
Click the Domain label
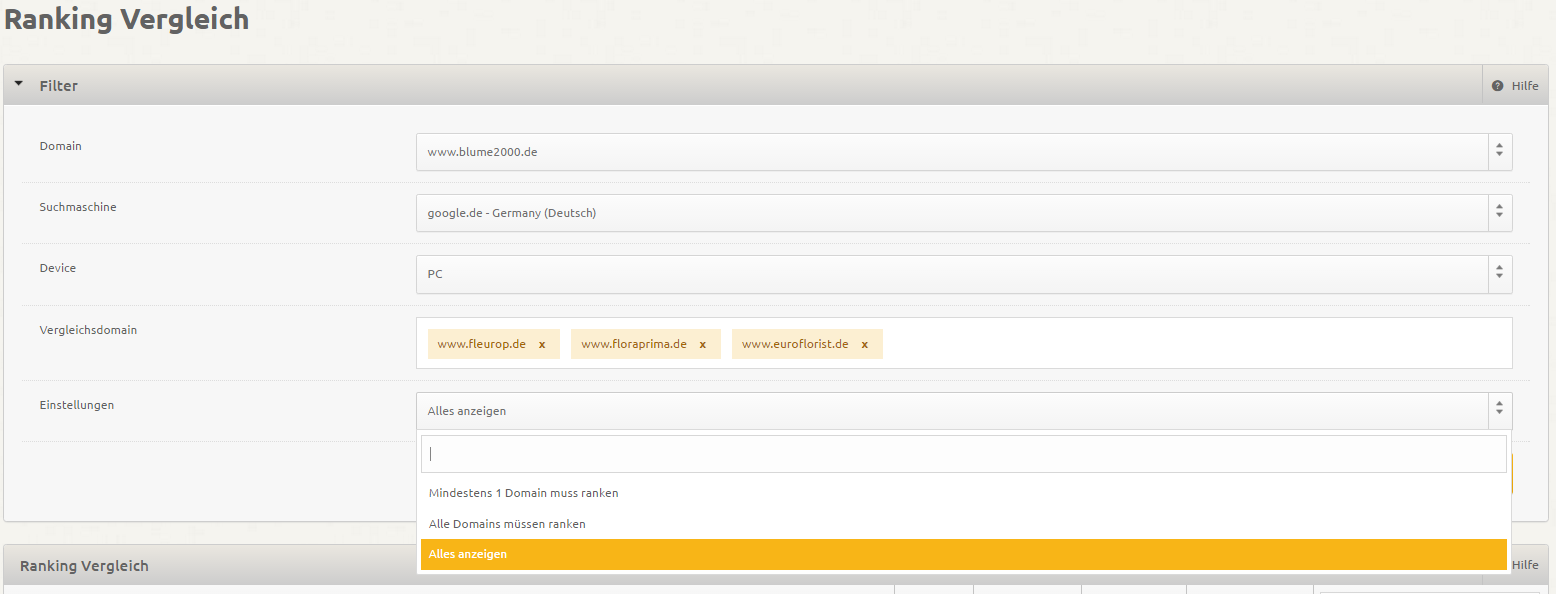coord(61,146)
